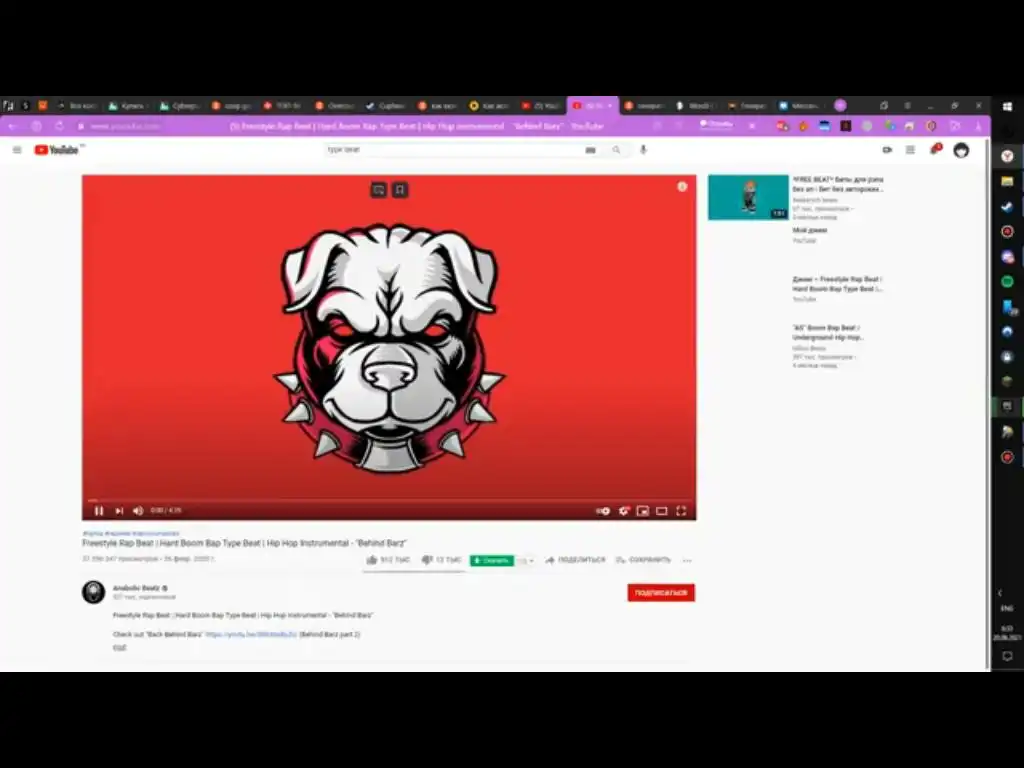Switch to the Сырбин browser tab
This screenshot has width=1024, height=768.
coord(386,105)
